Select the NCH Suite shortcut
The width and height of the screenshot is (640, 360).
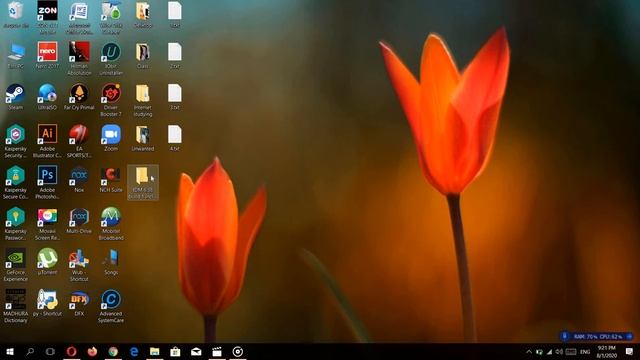(111, 180)
